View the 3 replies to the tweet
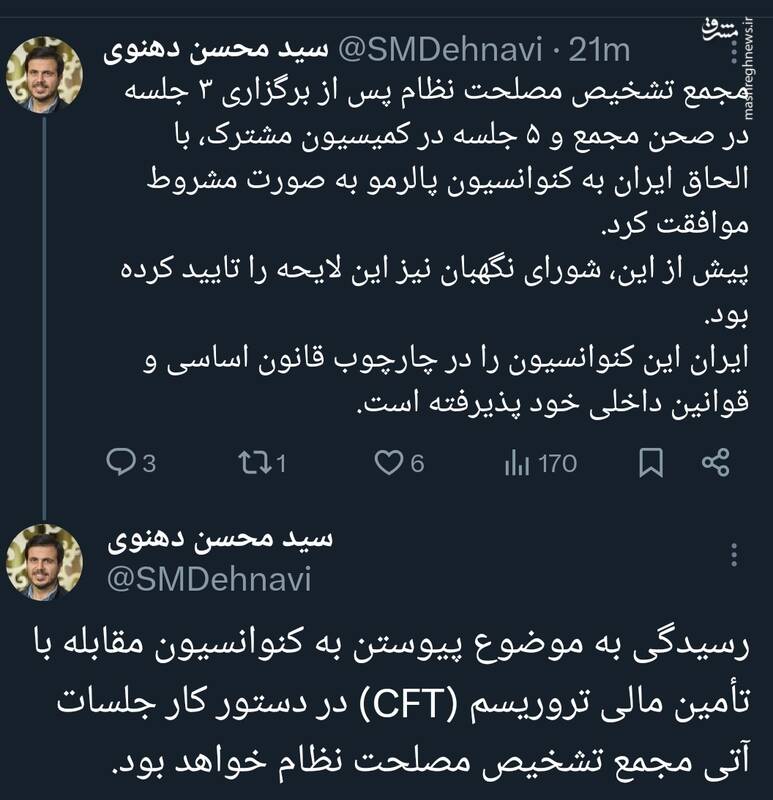This screenshot has height=800, width=773. click(x=136, y=460)
